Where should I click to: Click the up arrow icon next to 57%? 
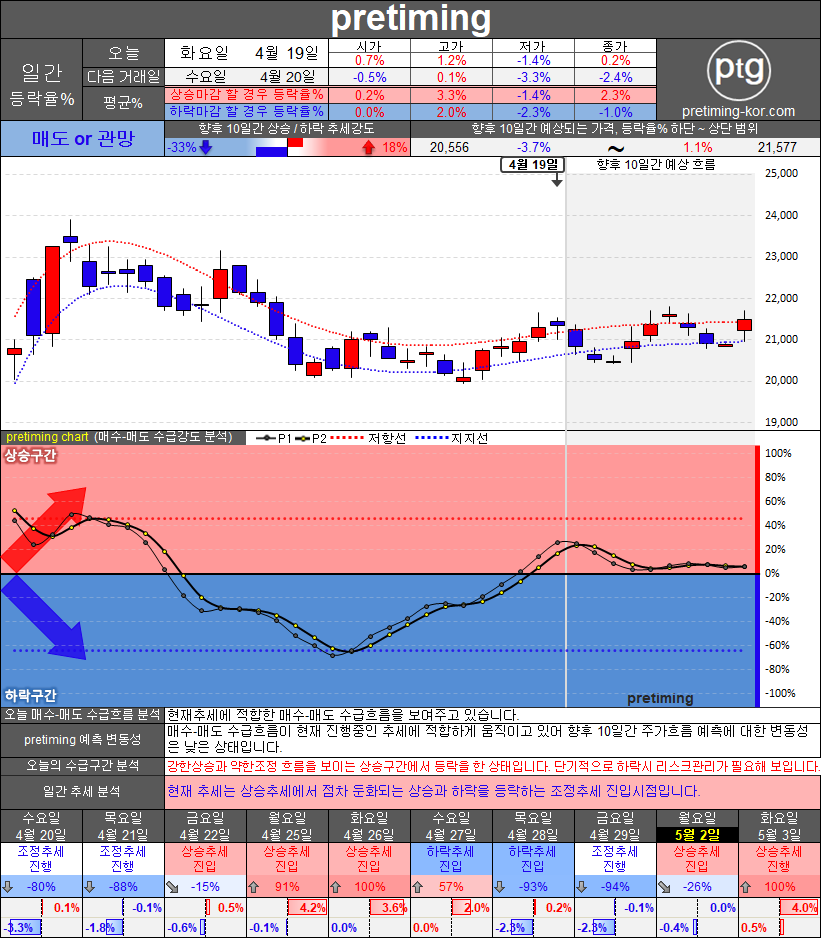click(x=418, y=887)
